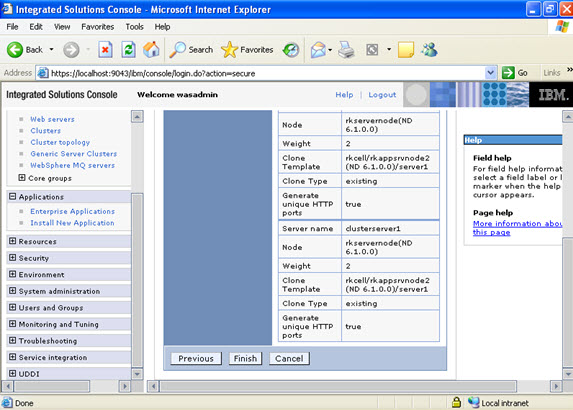Click the Logout link
The height and width of the screenshot is (410, 573).
click(x=382, y=95)
